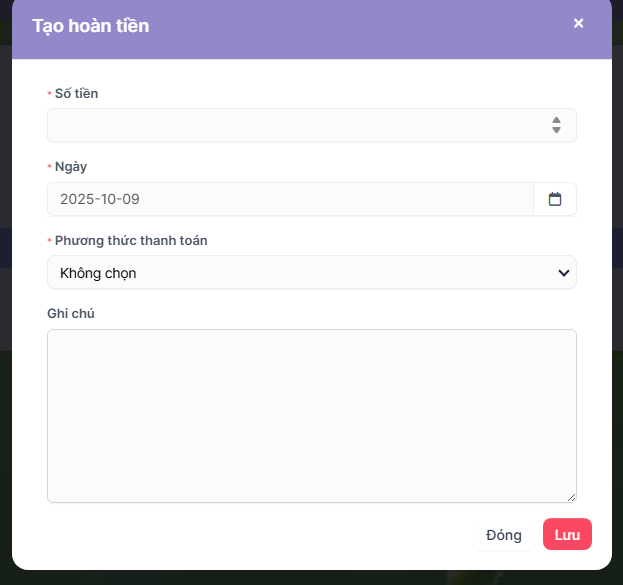The width and height of the screenshot is (623, 585).
Task: Click the Tạo hoàn tiền title text
Action: point(90,26)
